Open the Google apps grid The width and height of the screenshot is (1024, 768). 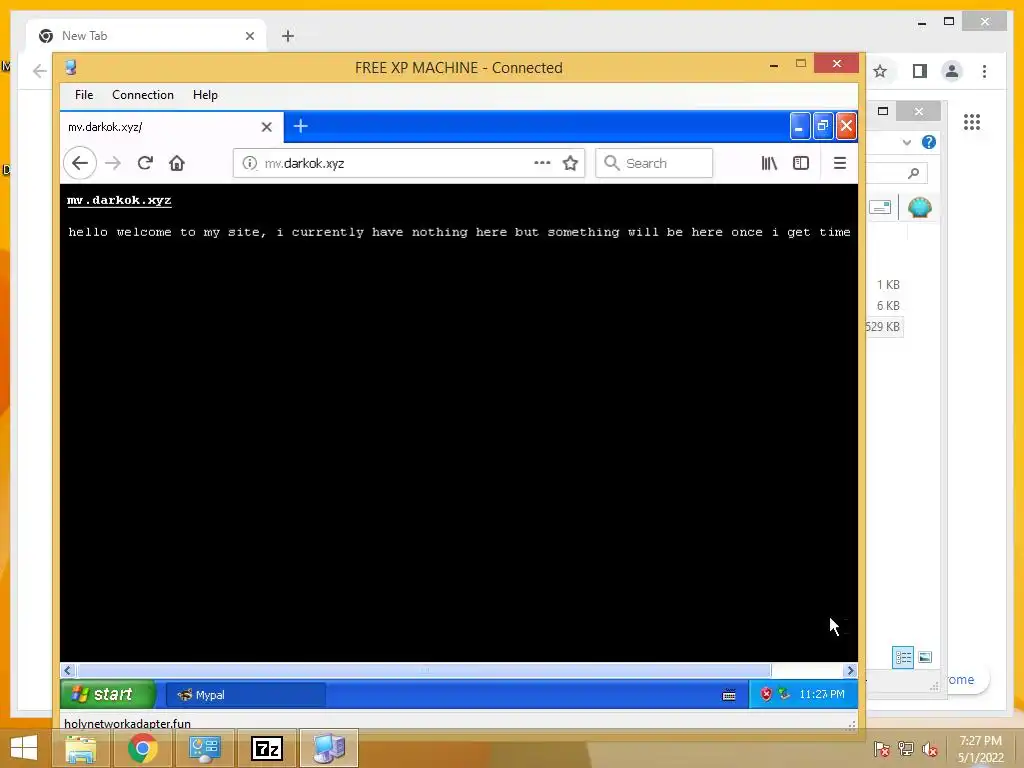972,122
